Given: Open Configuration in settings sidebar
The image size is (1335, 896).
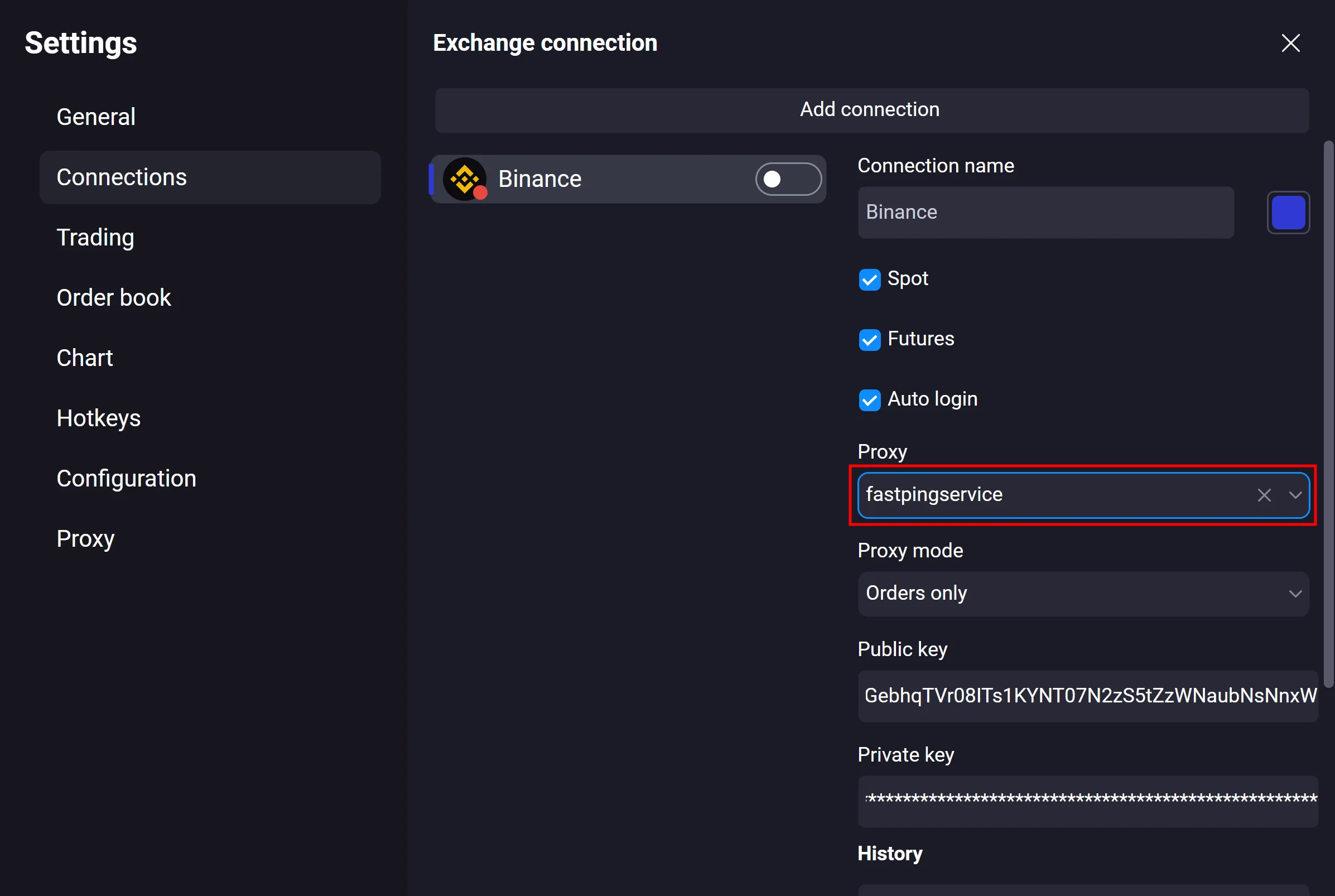Looking at the screenshot, I should [126, 479].
